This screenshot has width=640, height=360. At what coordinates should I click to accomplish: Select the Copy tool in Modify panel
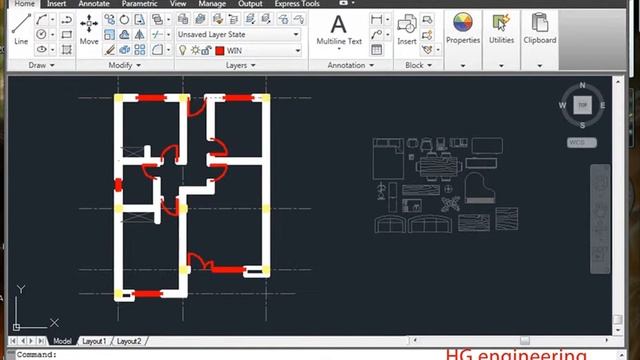click(109, 19)
